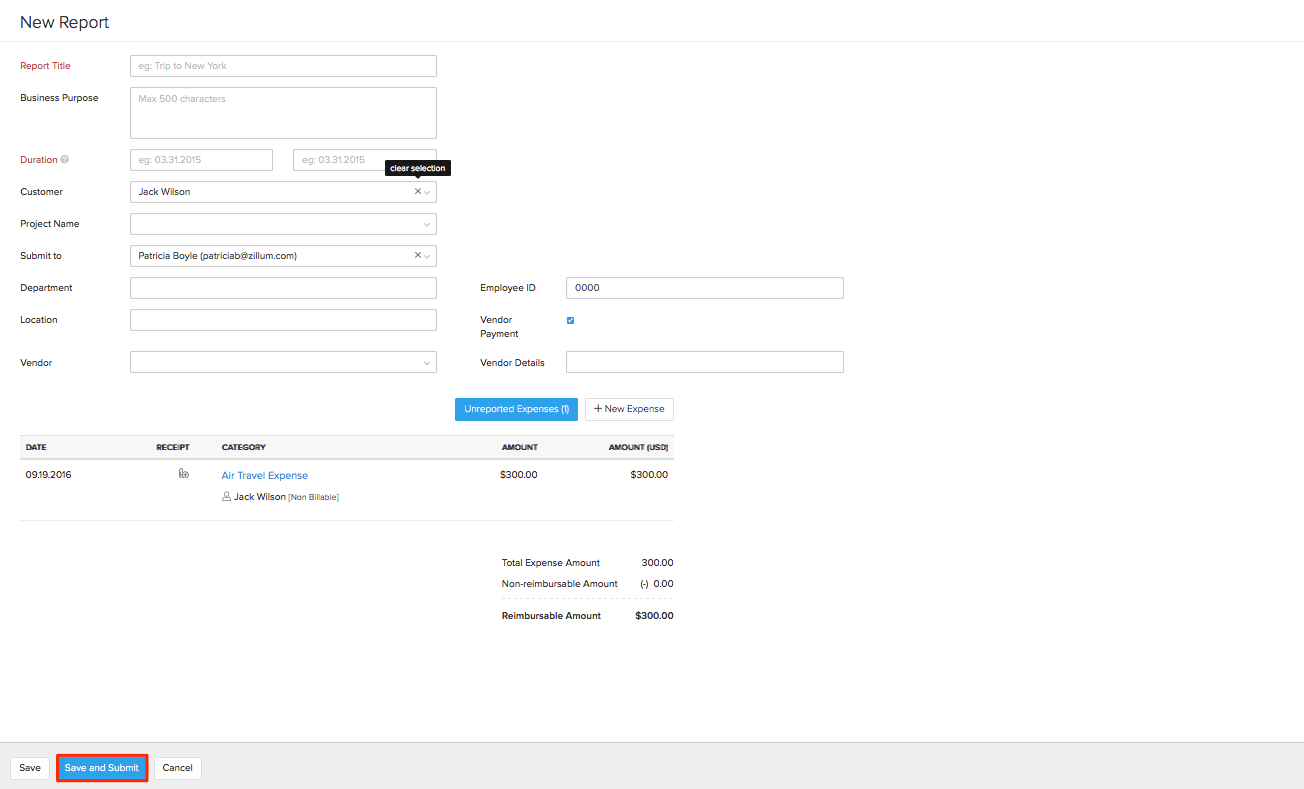Clear the Patricia Boyle approver selection

point(417,255)
